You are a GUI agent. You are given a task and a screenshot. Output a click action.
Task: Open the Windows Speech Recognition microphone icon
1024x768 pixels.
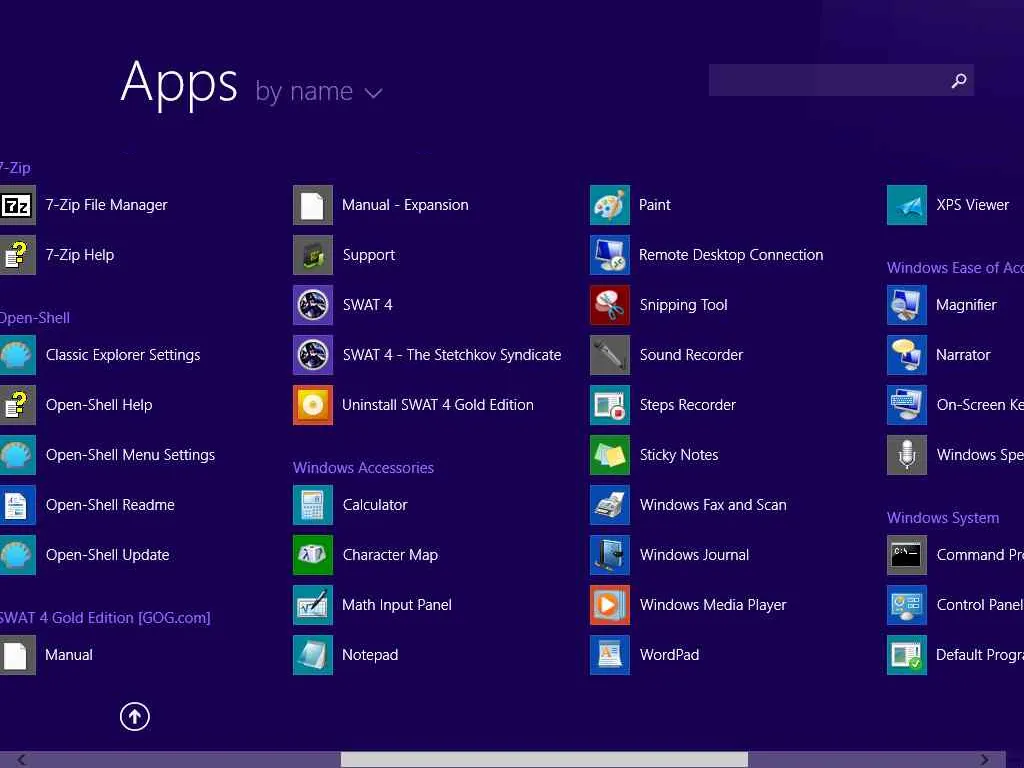pyautogui.click(x=907, y=455)
